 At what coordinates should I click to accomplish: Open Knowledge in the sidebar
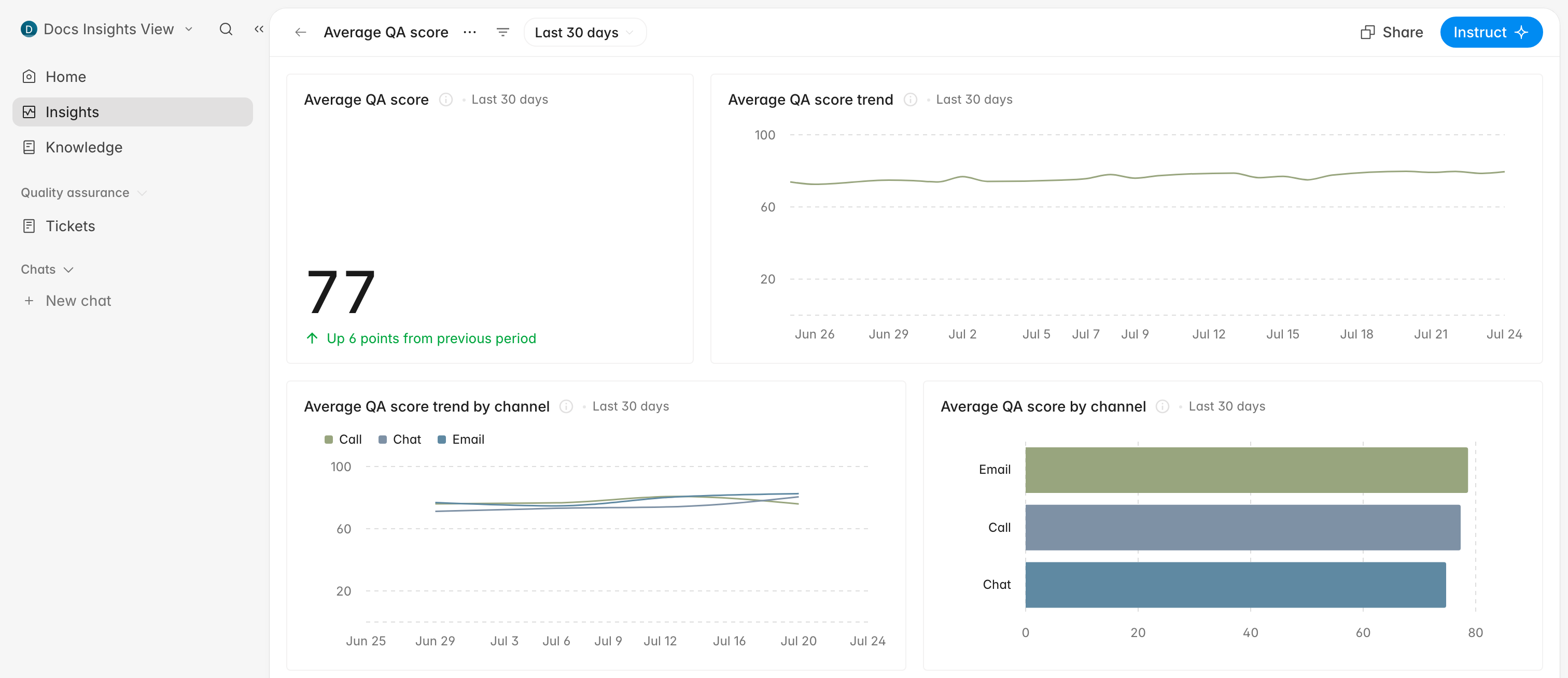click(132, 147)
